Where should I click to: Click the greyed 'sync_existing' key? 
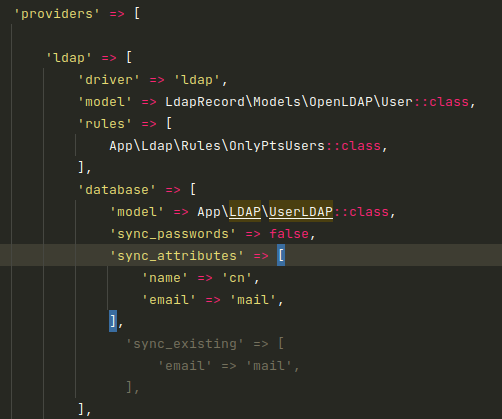185,344
